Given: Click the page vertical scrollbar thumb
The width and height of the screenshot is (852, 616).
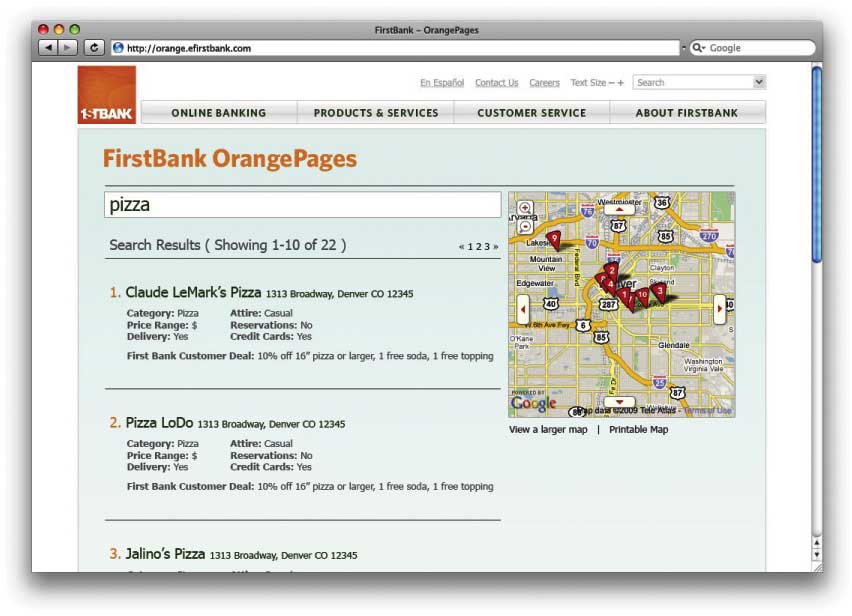Looking at the screenshot, I should (x=817, y=165).
